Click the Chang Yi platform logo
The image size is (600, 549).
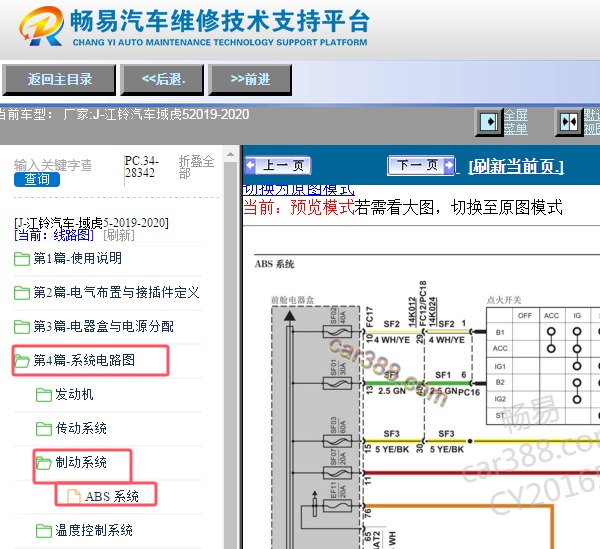(42, 26)
